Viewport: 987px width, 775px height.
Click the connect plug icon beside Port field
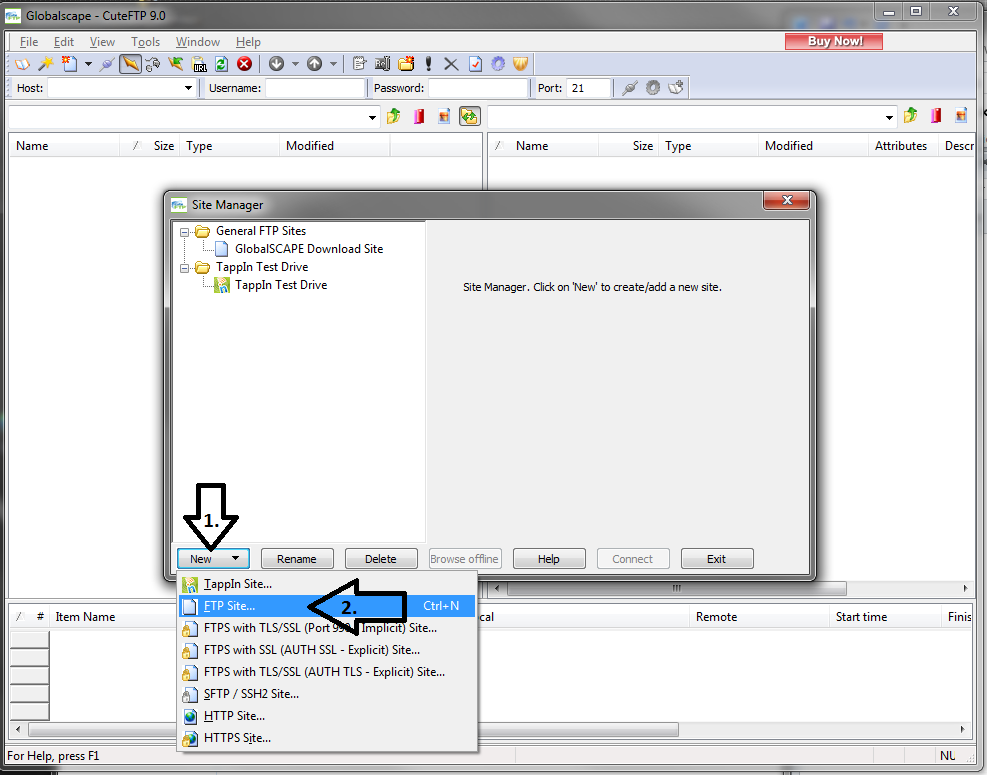point(629,88)
